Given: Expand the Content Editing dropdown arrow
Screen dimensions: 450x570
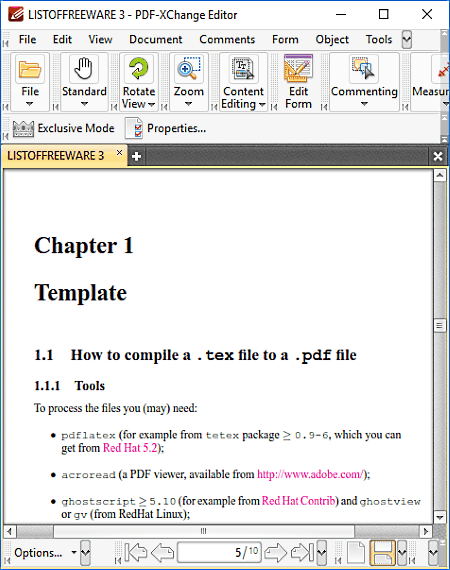Looking at the screenshot, I should [x=262, y=105].
